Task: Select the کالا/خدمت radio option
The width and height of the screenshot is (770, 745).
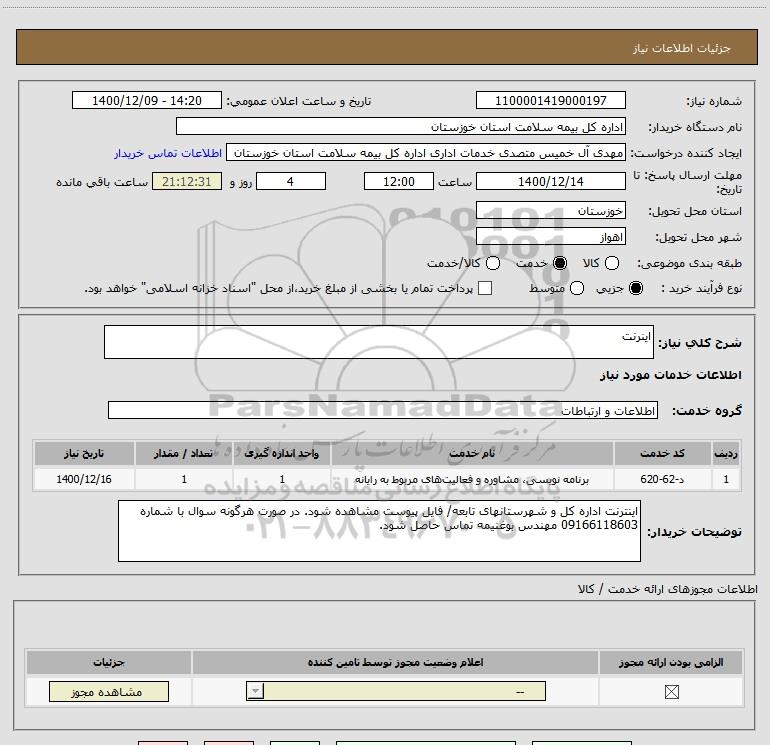Action: [x=493, y=263]
